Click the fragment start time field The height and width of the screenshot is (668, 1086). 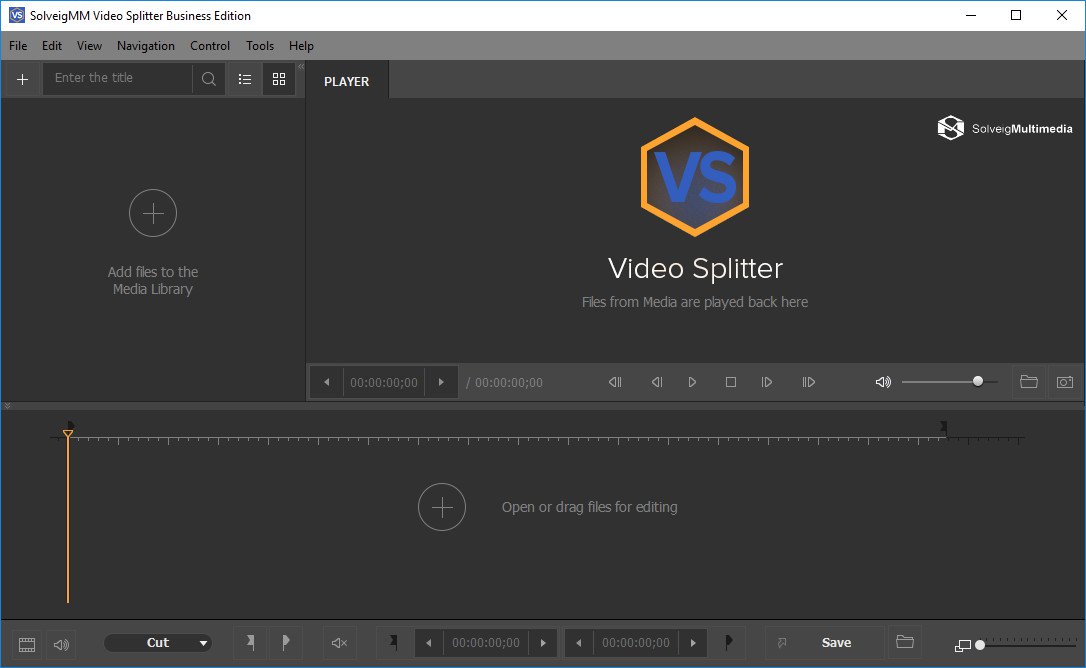(x=486, y=643)
